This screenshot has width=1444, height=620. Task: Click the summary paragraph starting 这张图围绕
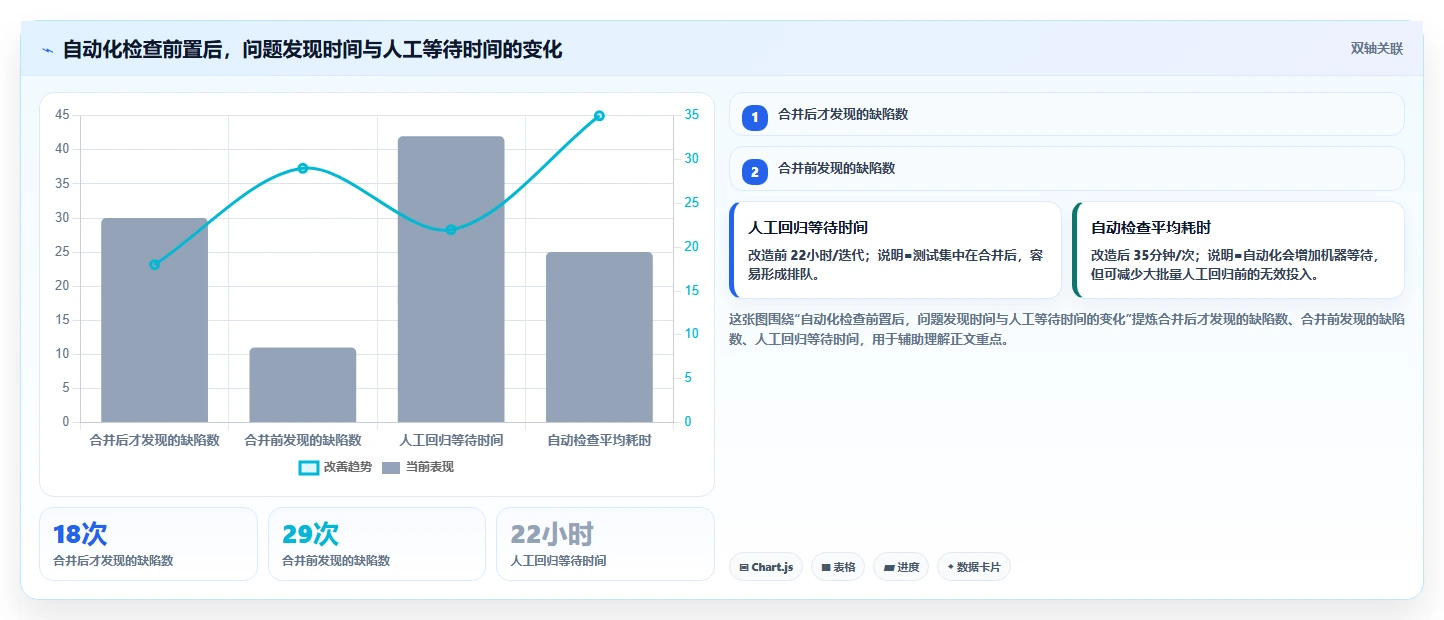tap(1067, 329)
